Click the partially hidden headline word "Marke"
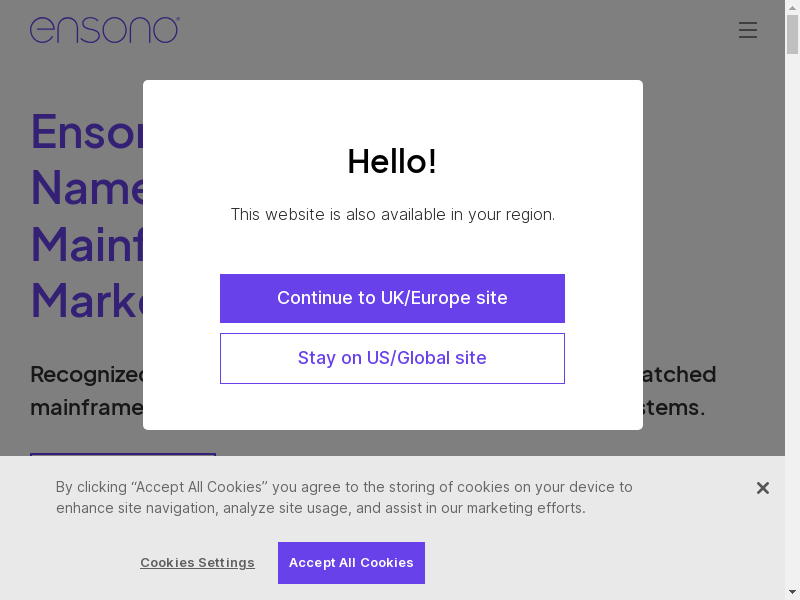 (88, 300)
